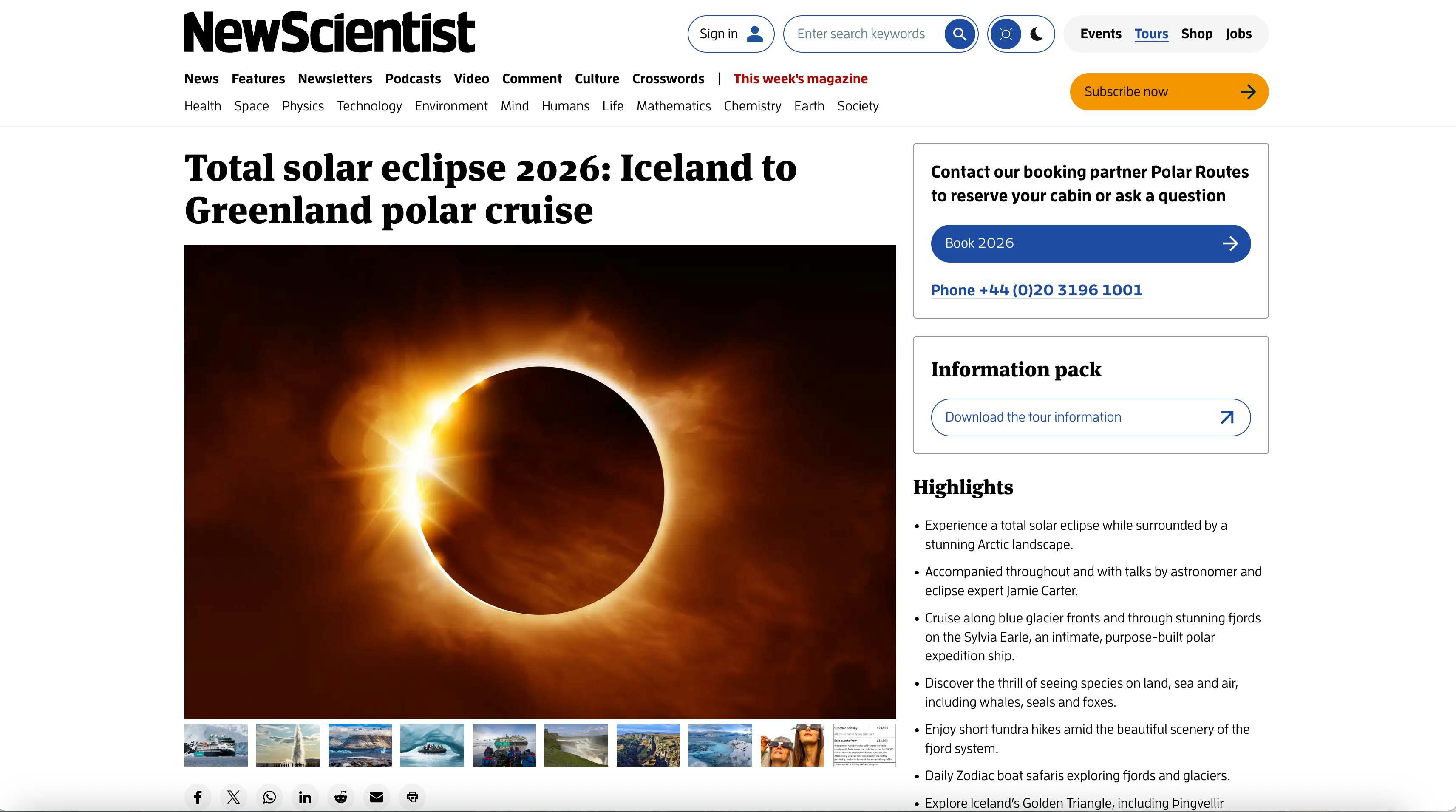Share the article via WhatsApp

click(x=269, y=797)
